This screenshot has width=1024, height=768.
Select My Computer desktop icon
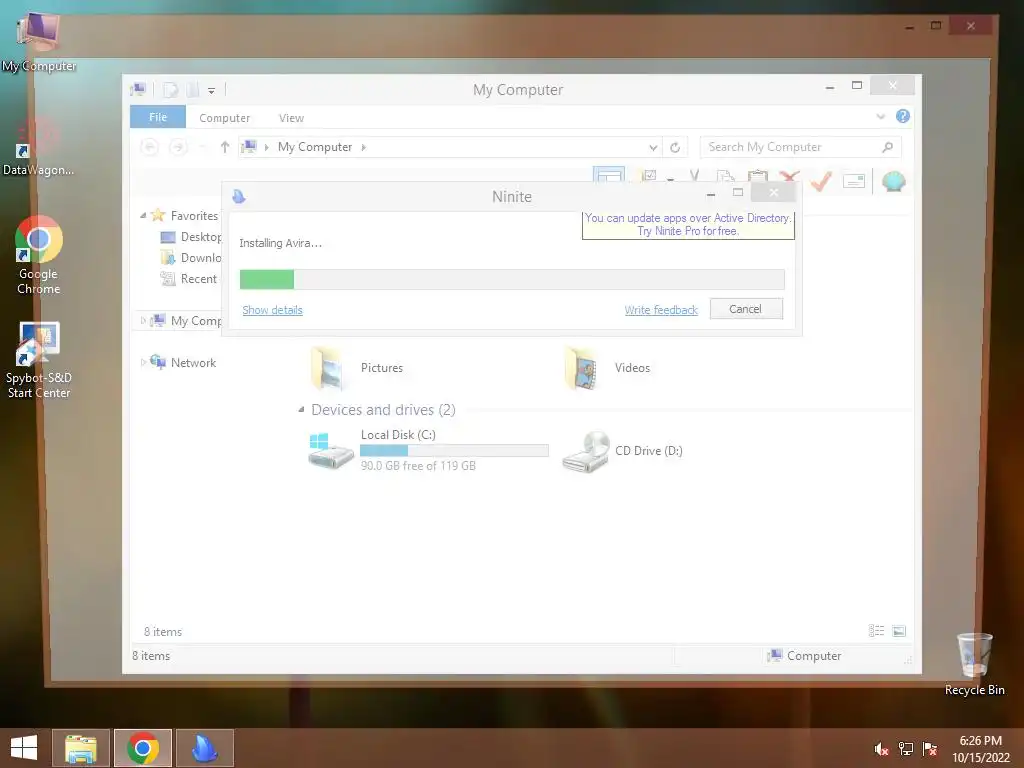(x=39, y=42)
